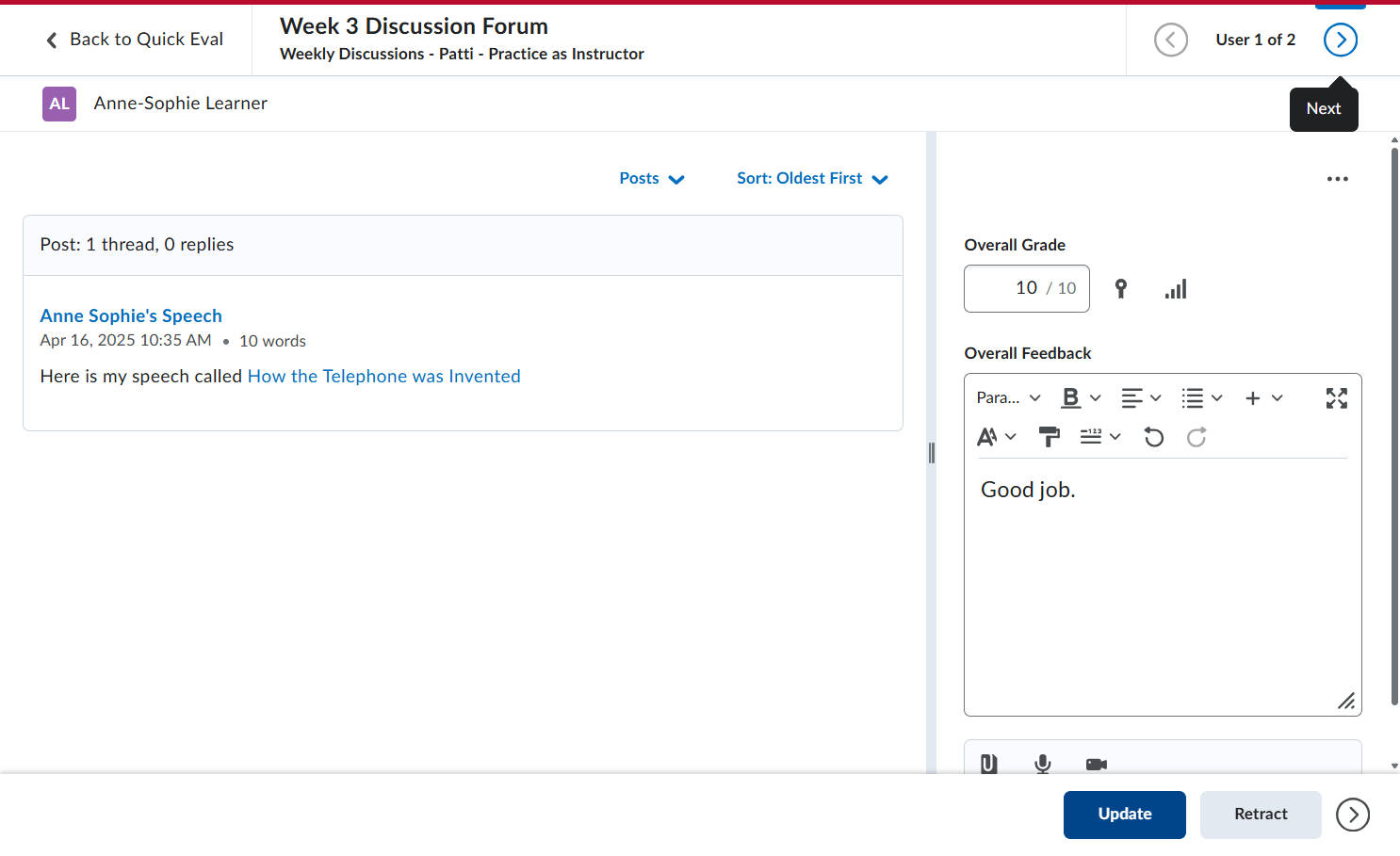Open the Posts filter dropdown
Viewport: 1400px width, 856px height.
(x=652, y=179)
